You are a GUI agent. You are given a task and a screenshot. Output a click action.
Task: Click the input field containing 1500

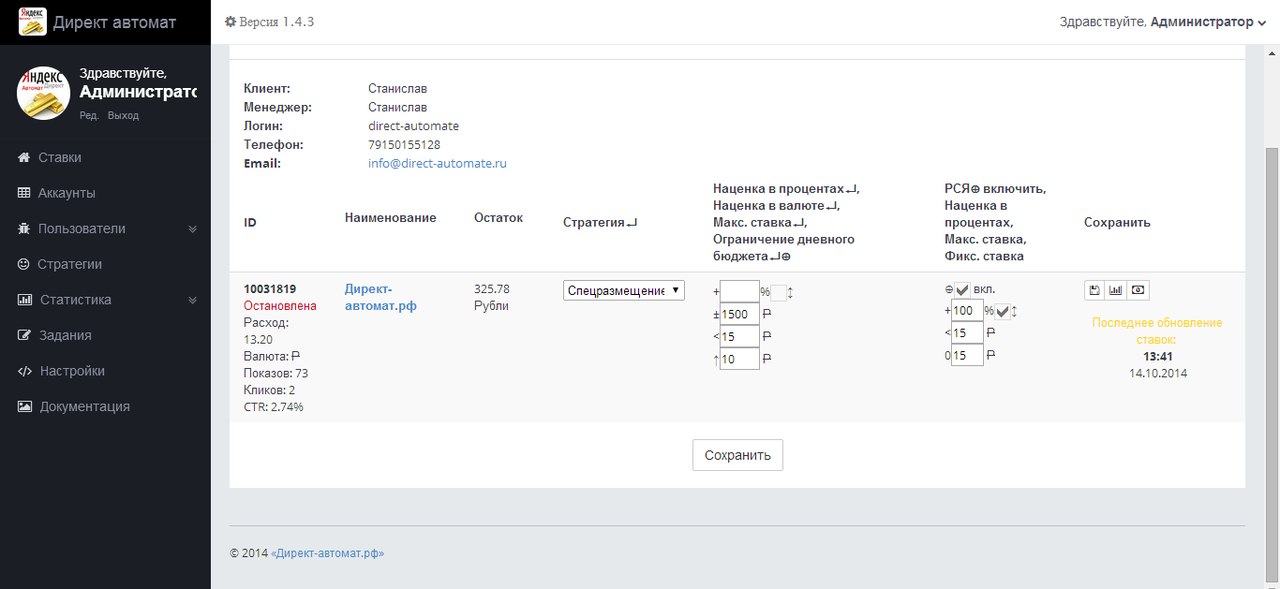pos(740,314)
